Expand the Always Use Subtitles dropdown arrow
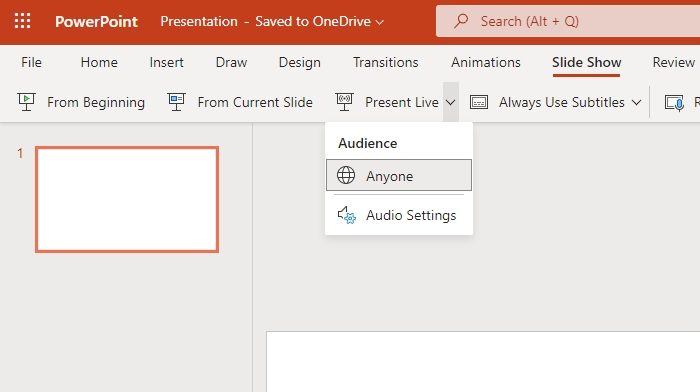This screenshot has width=700, height=392. coord(637,103)
